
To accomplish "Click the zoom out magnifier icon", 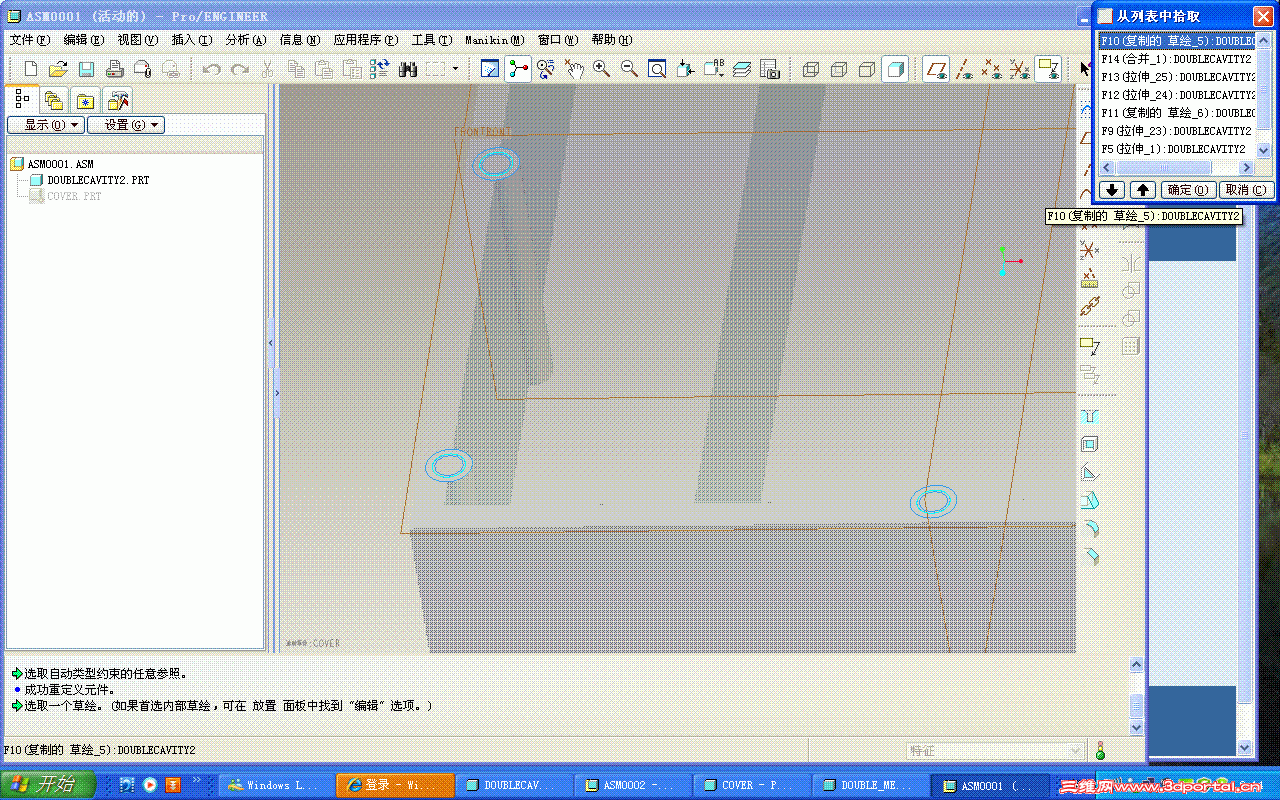I will coord(630,69).
